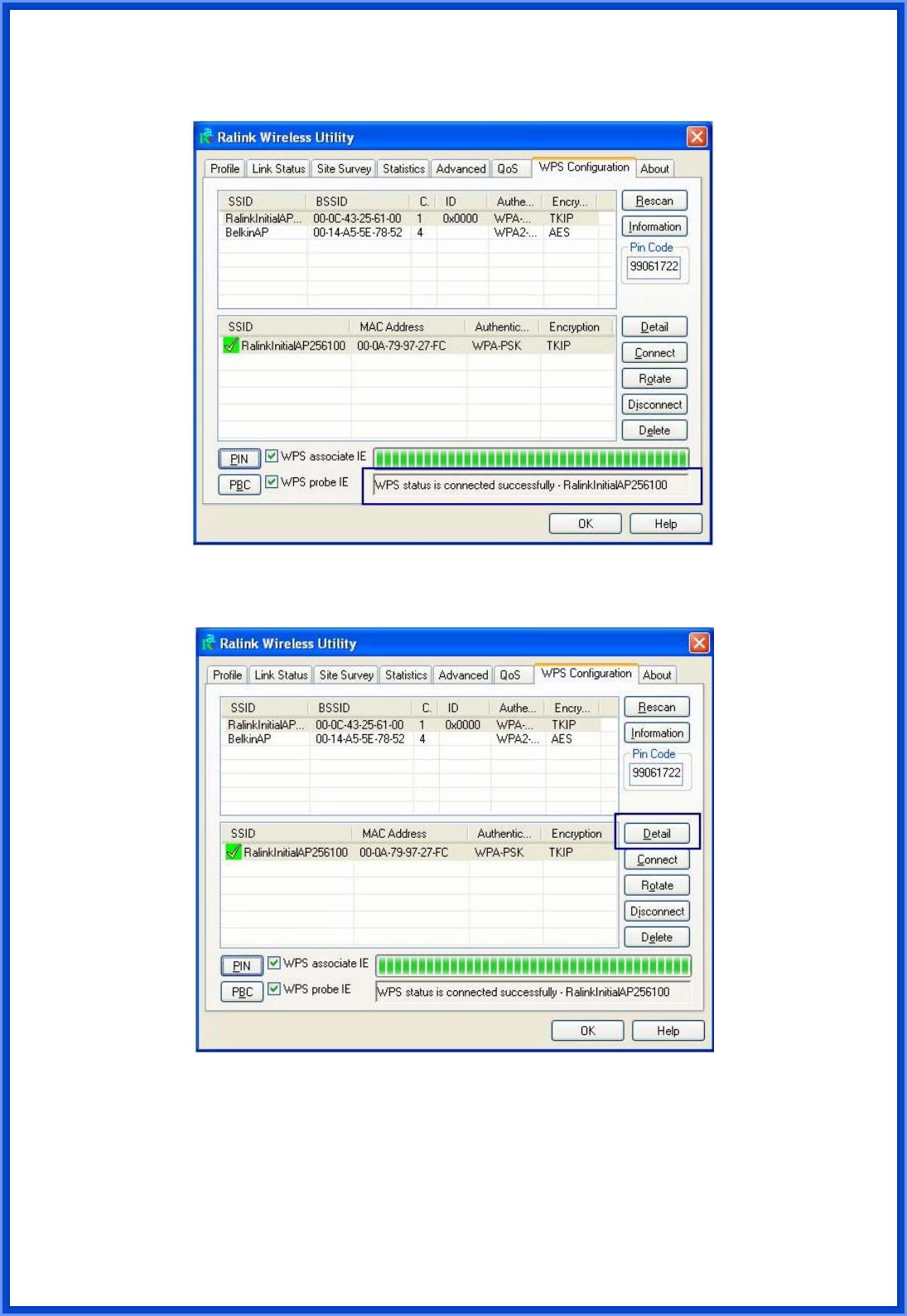The width and height of the screenshot is (907, 1316).
Task: Click Rotate button in lower window
Action: coord(657,885)
